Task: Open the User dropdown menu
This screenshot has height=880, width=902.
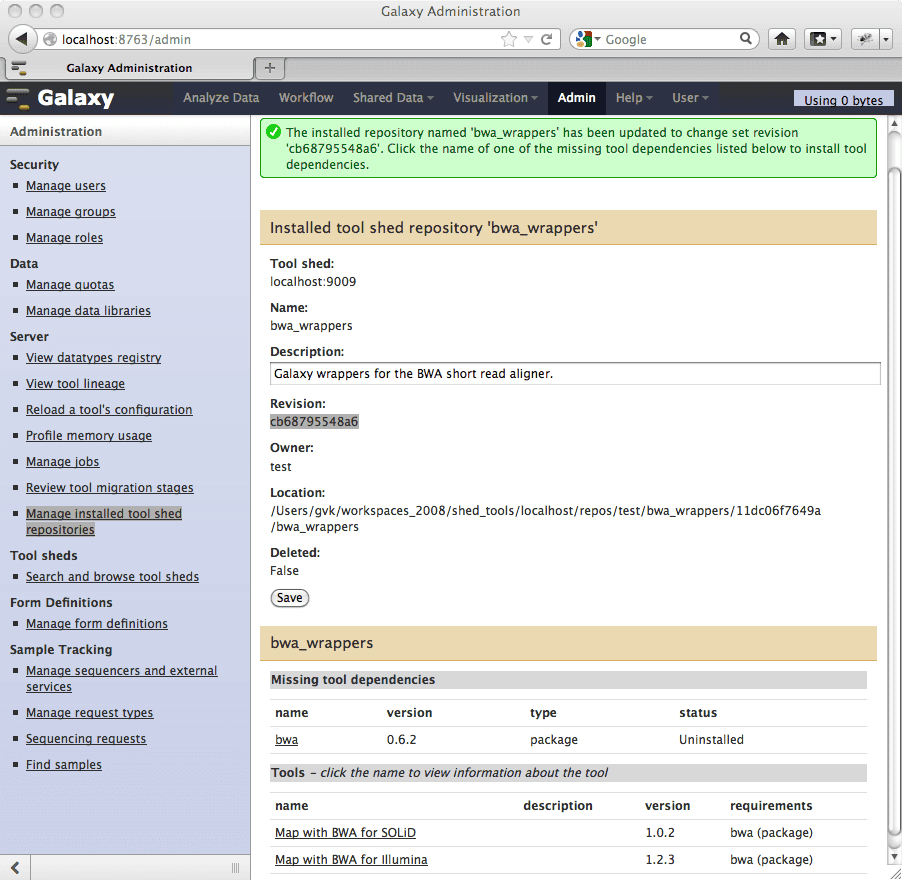Action: tap(690, 98)
